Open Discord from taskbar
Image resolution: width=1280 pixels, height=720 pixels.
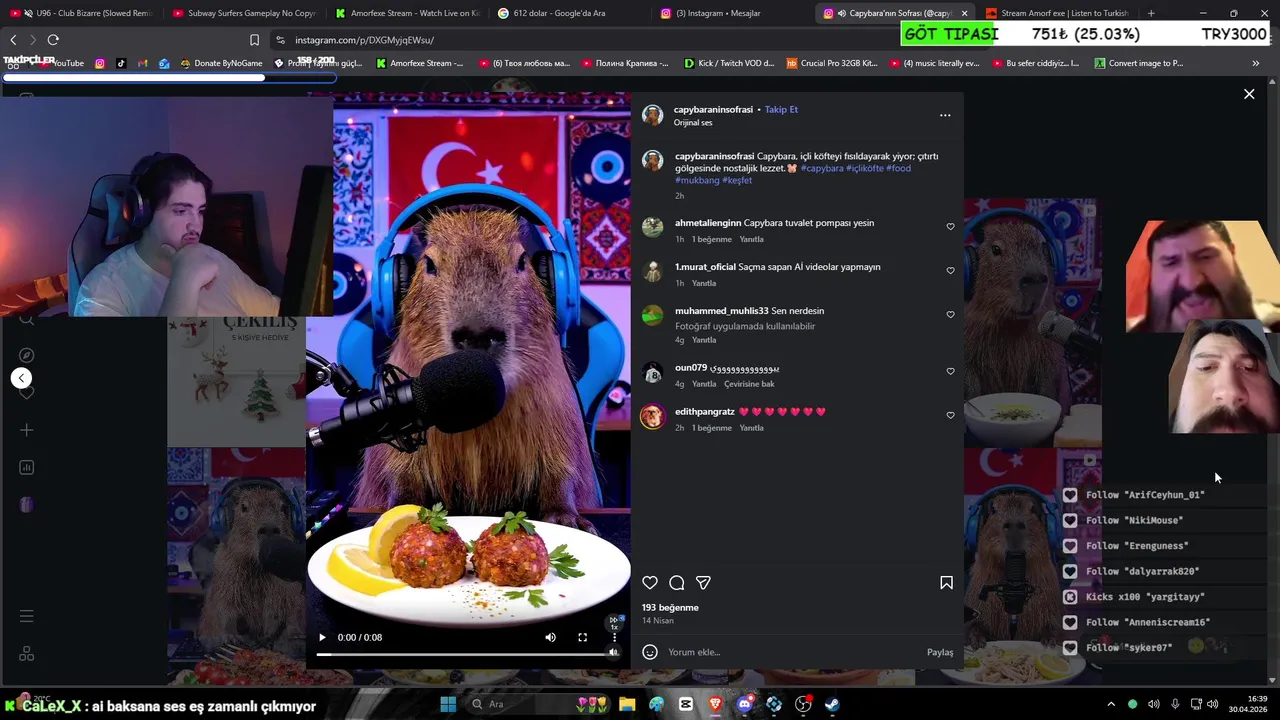click(744, 704)
